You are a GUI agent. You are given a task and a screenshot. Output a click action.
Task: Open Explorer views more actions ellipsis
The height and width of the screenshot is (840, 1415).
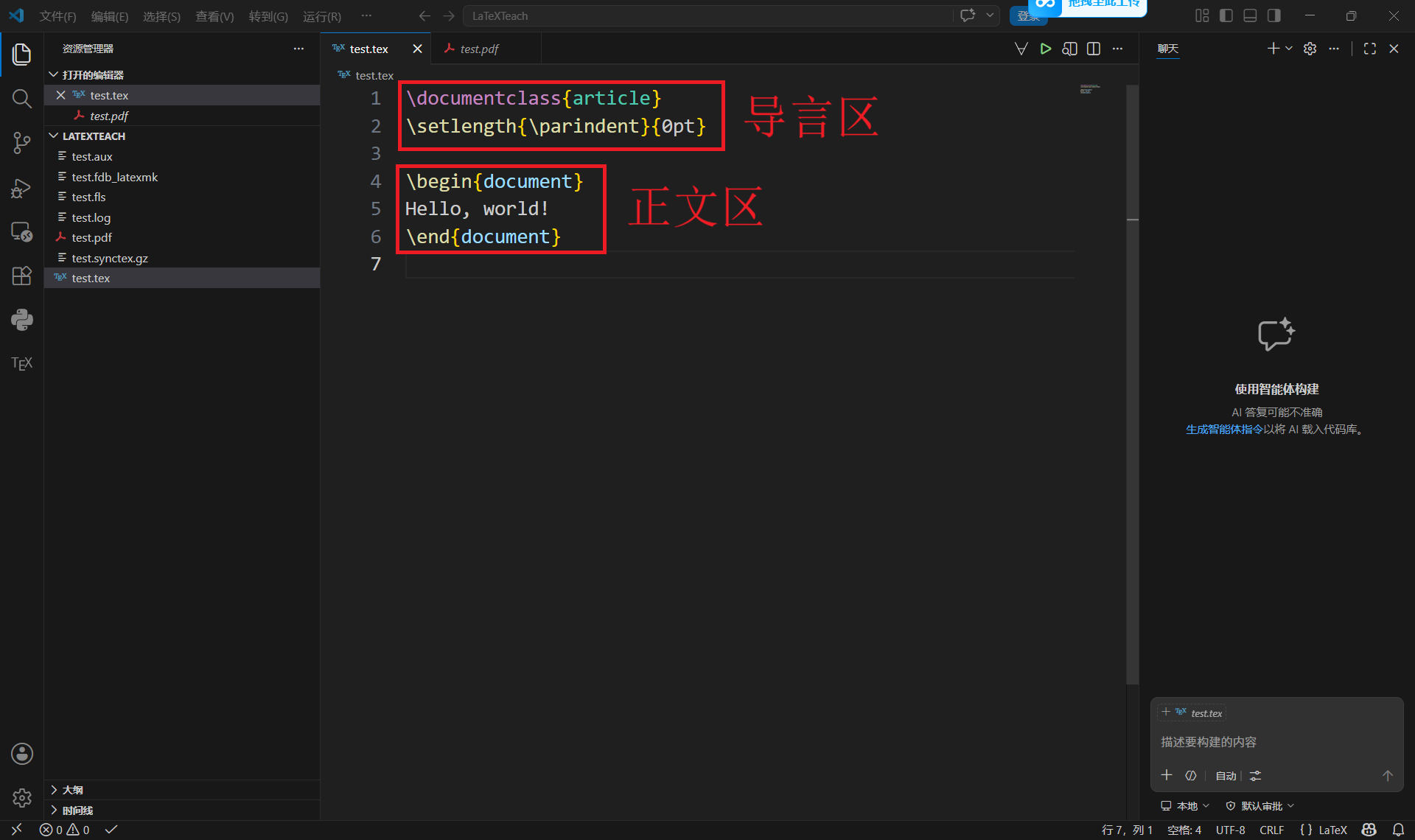coord(298,49)
